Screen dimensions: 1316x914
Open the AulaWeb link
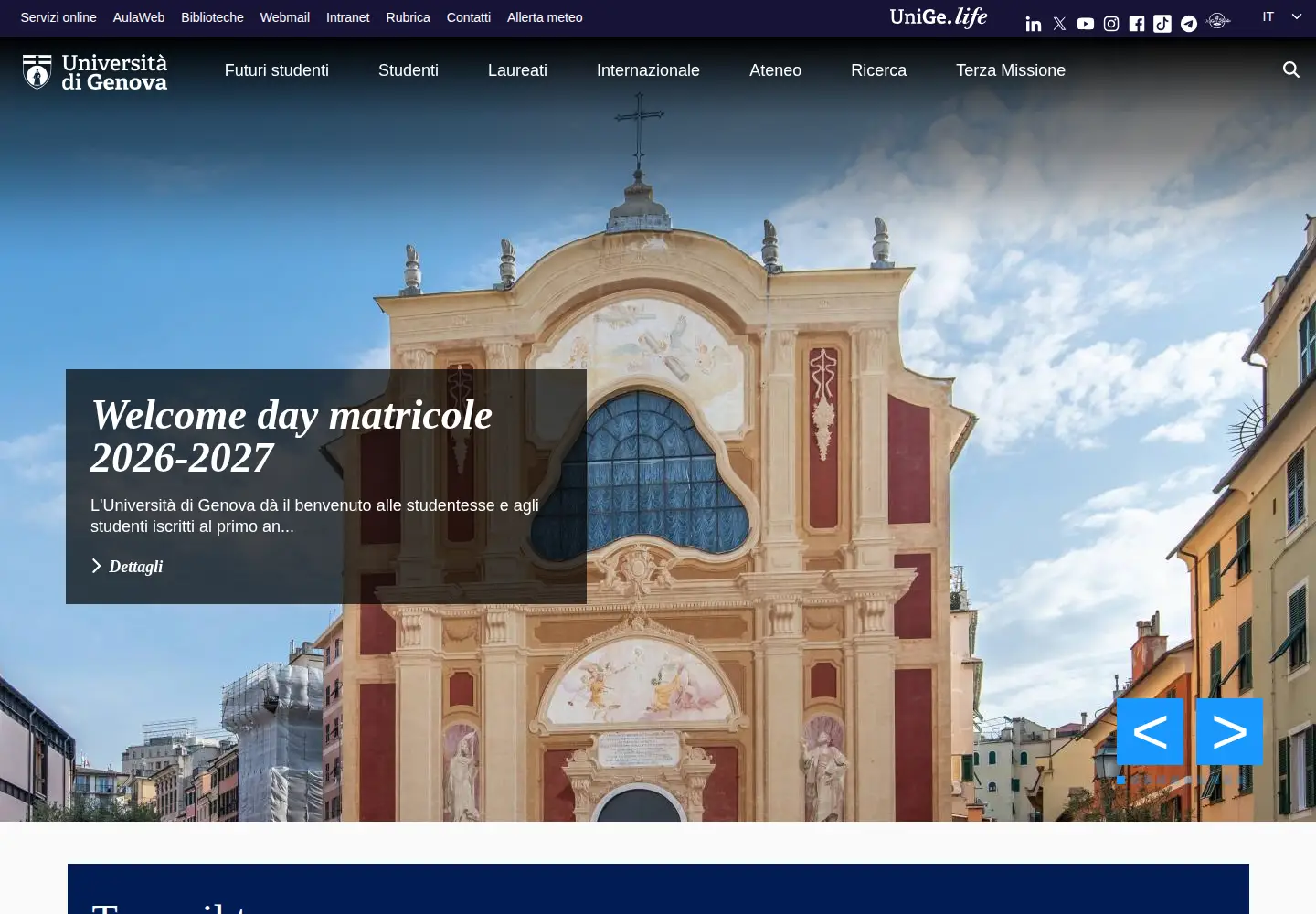pos(139,17)
